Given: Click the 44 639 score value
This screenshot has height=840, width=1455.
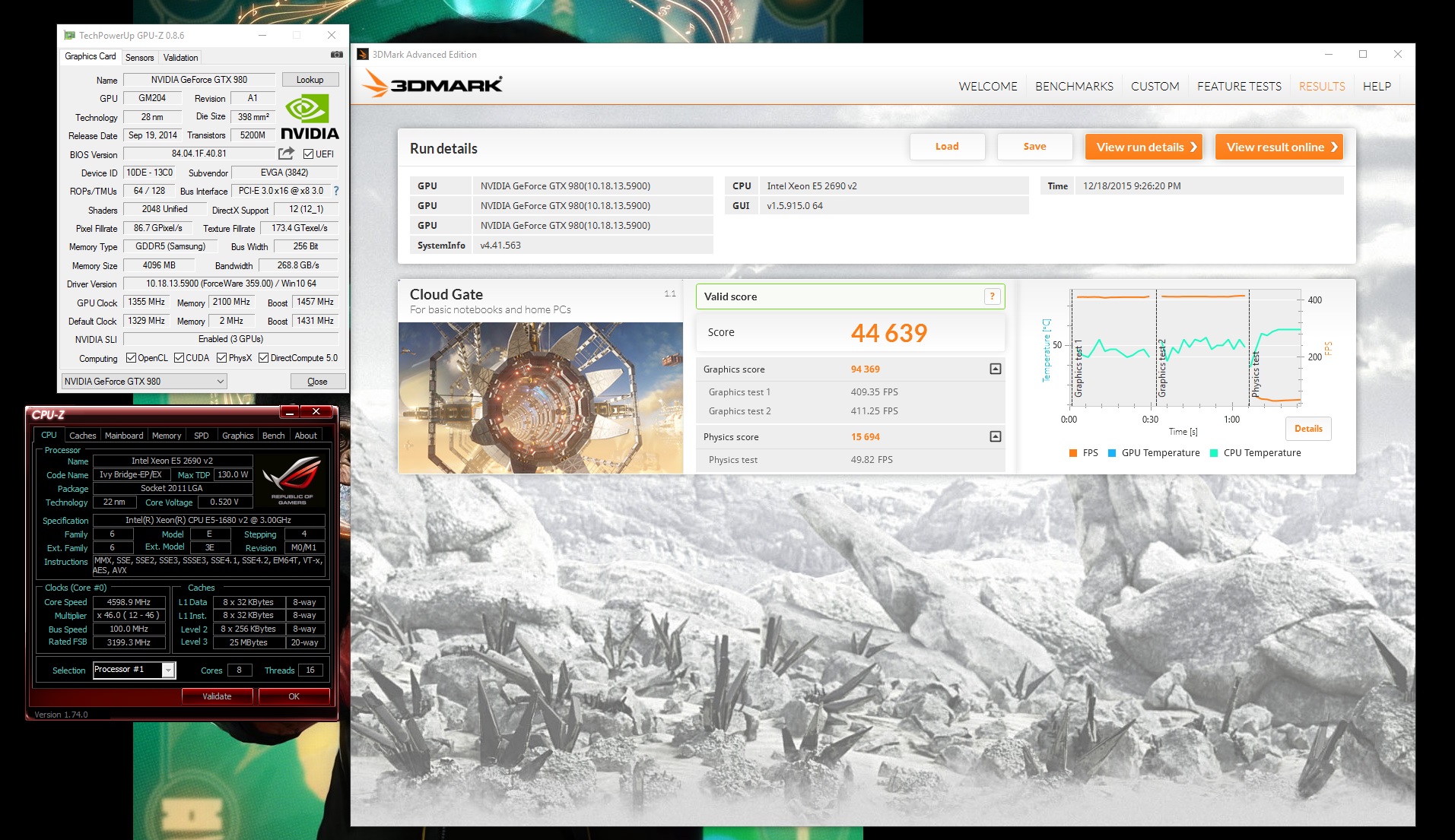Looking at the screenshot, I should click(888, 333).
